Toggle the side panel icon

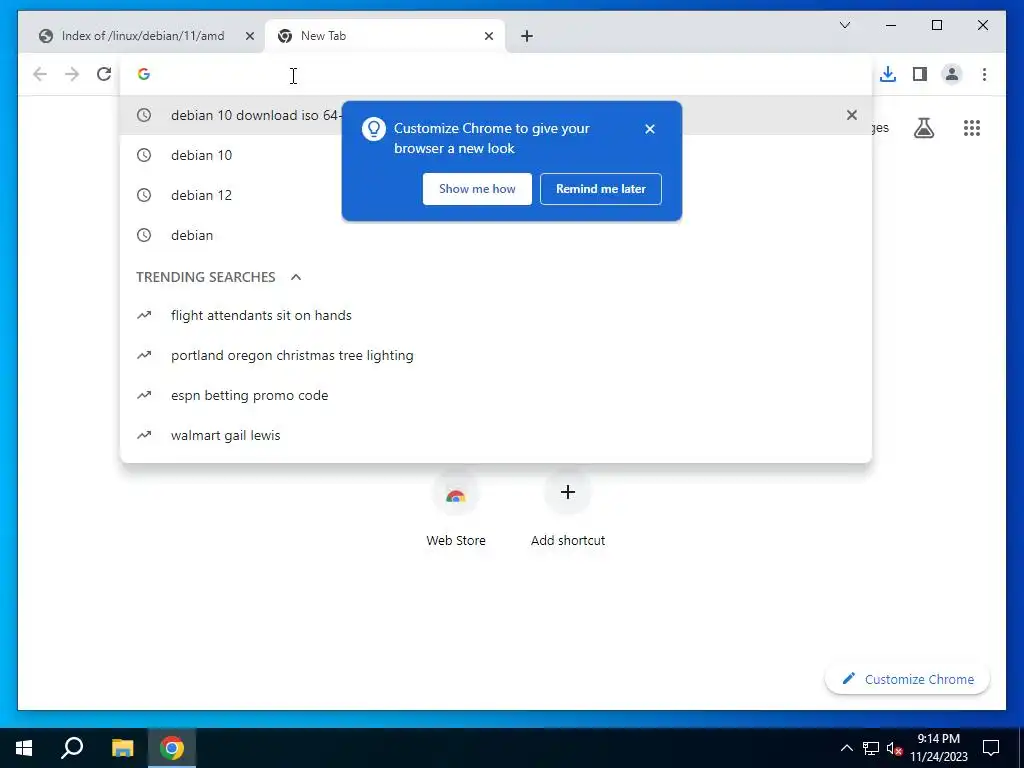[920, 74]
